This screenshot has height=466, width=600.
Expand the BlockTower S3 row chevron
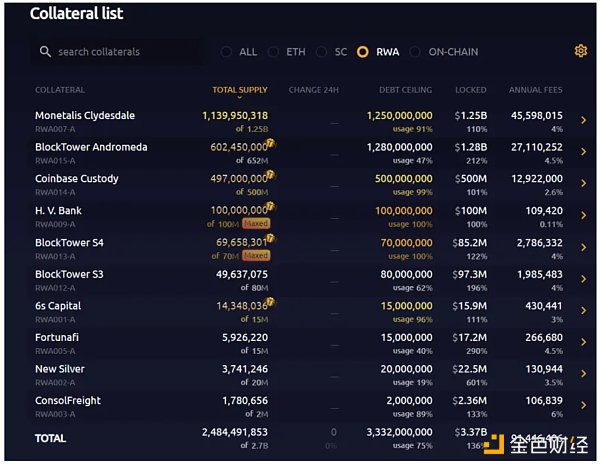(x=584, y=279)
